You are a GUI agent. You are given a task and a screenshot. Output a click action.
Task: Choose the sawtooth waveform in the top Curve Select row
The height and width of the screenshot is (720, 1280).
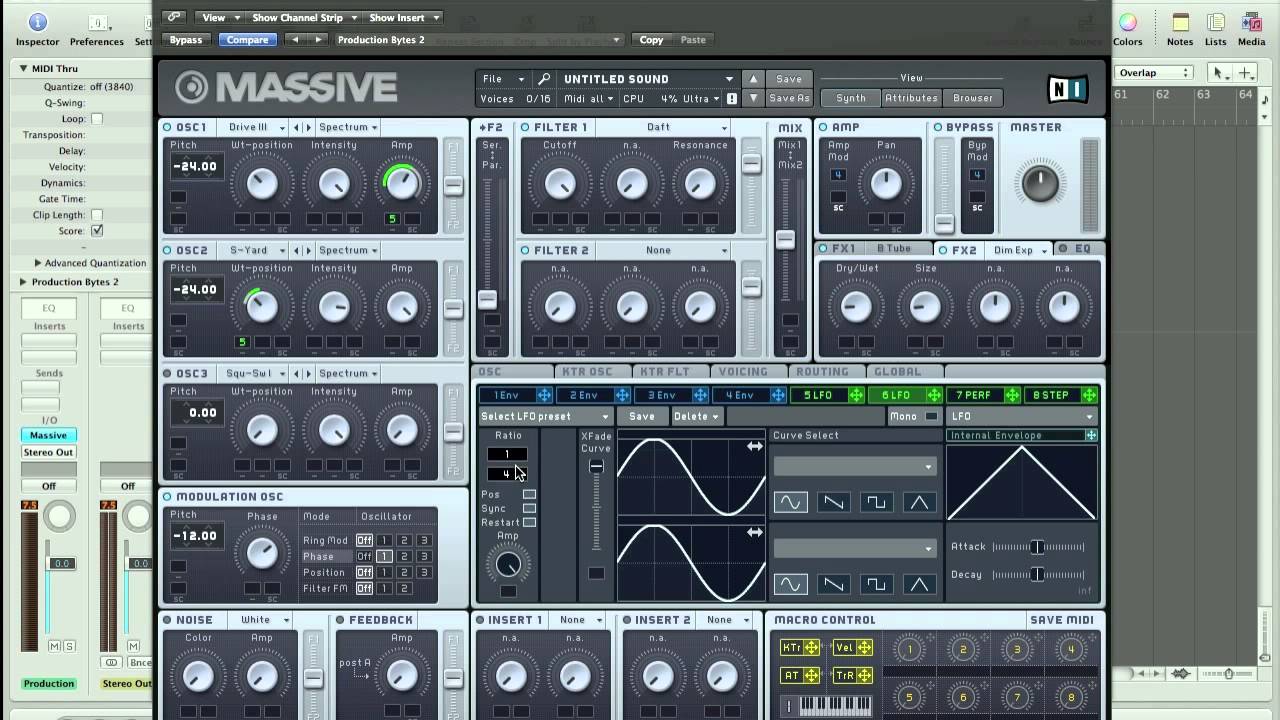click(x=833, y=503)
